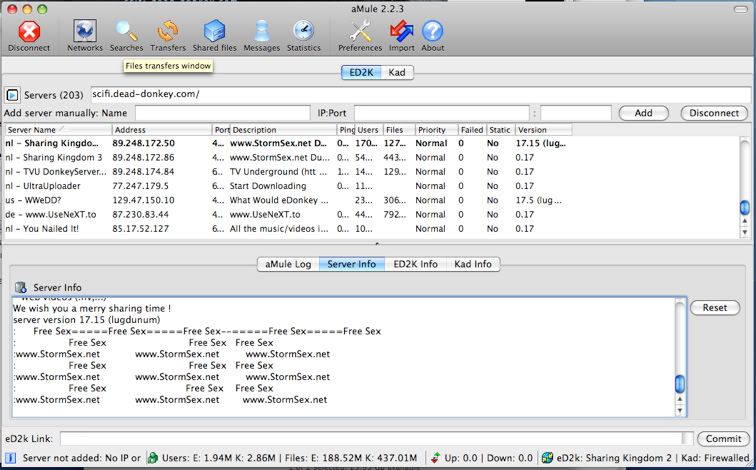The height and width of the screenshot is (470, 756).
Task: Select the de - www.UseNeXT.to row
Action: [x=371, y=215]
